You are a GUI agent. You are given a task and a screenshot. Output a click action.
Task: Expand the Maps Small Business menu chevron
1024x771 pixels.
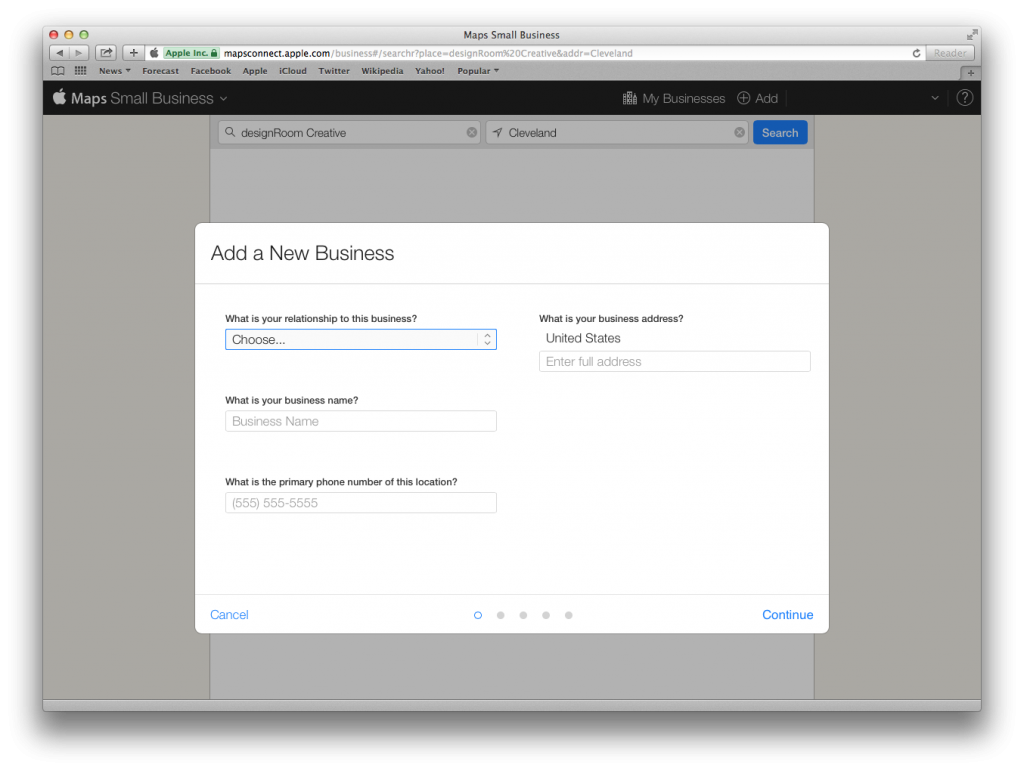click(x=223, y=99)
